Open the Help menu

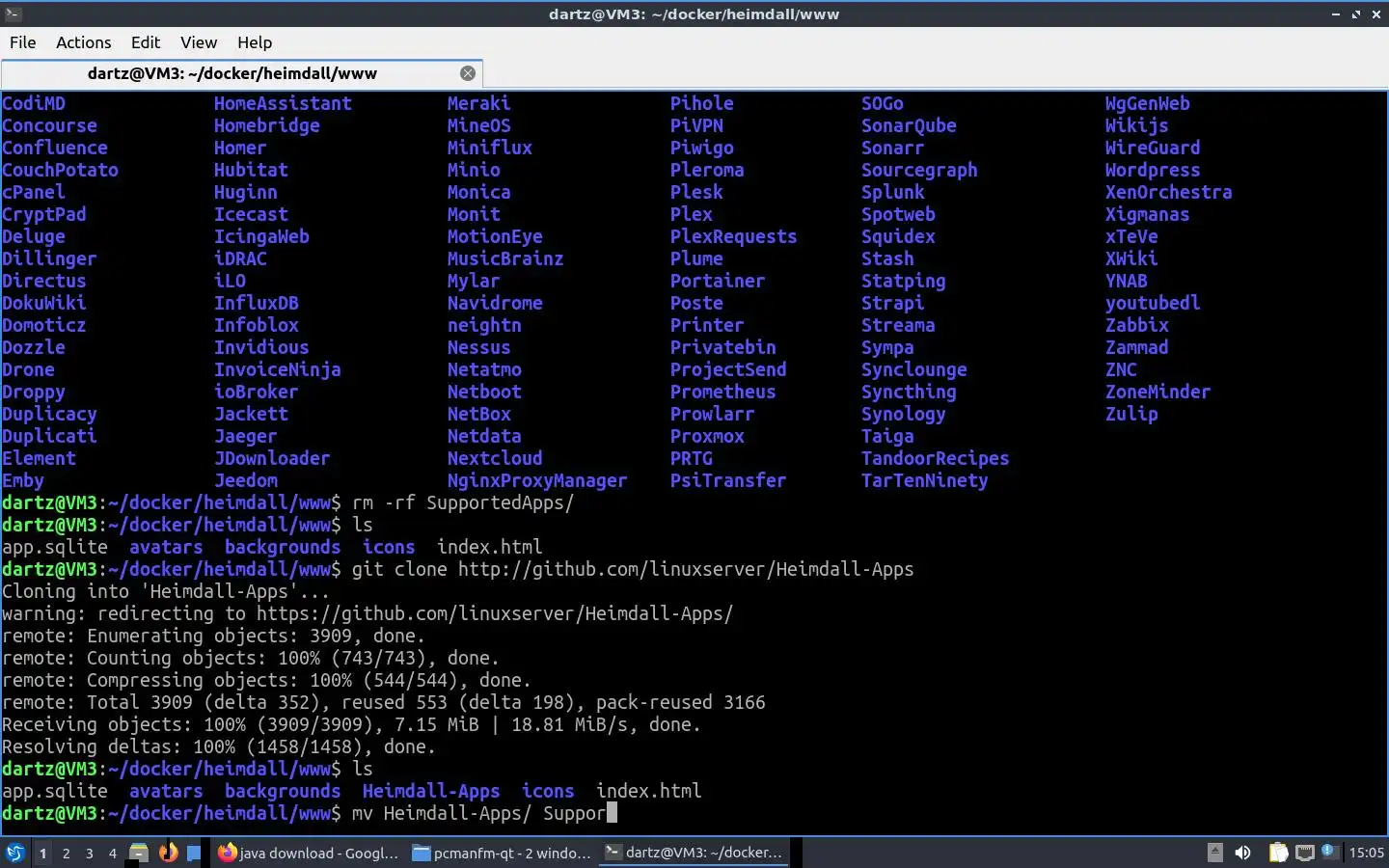click(255, 42)
